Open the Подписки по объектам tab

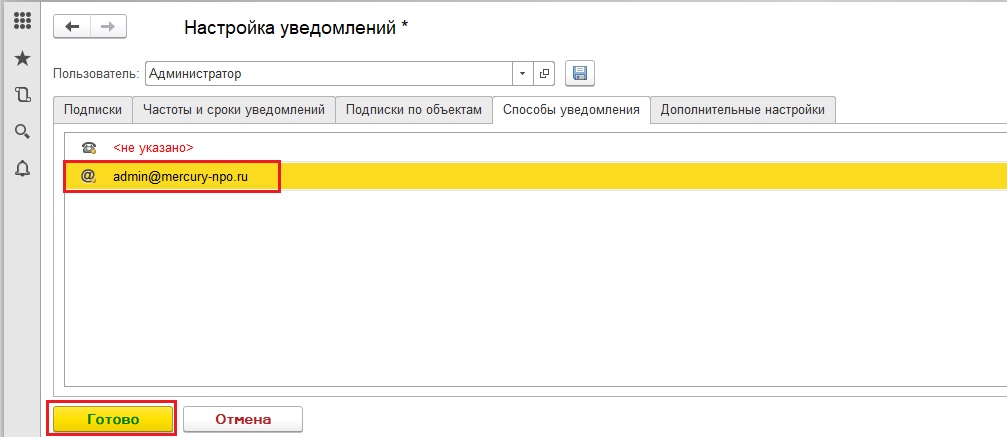click(x=414, y=110)
